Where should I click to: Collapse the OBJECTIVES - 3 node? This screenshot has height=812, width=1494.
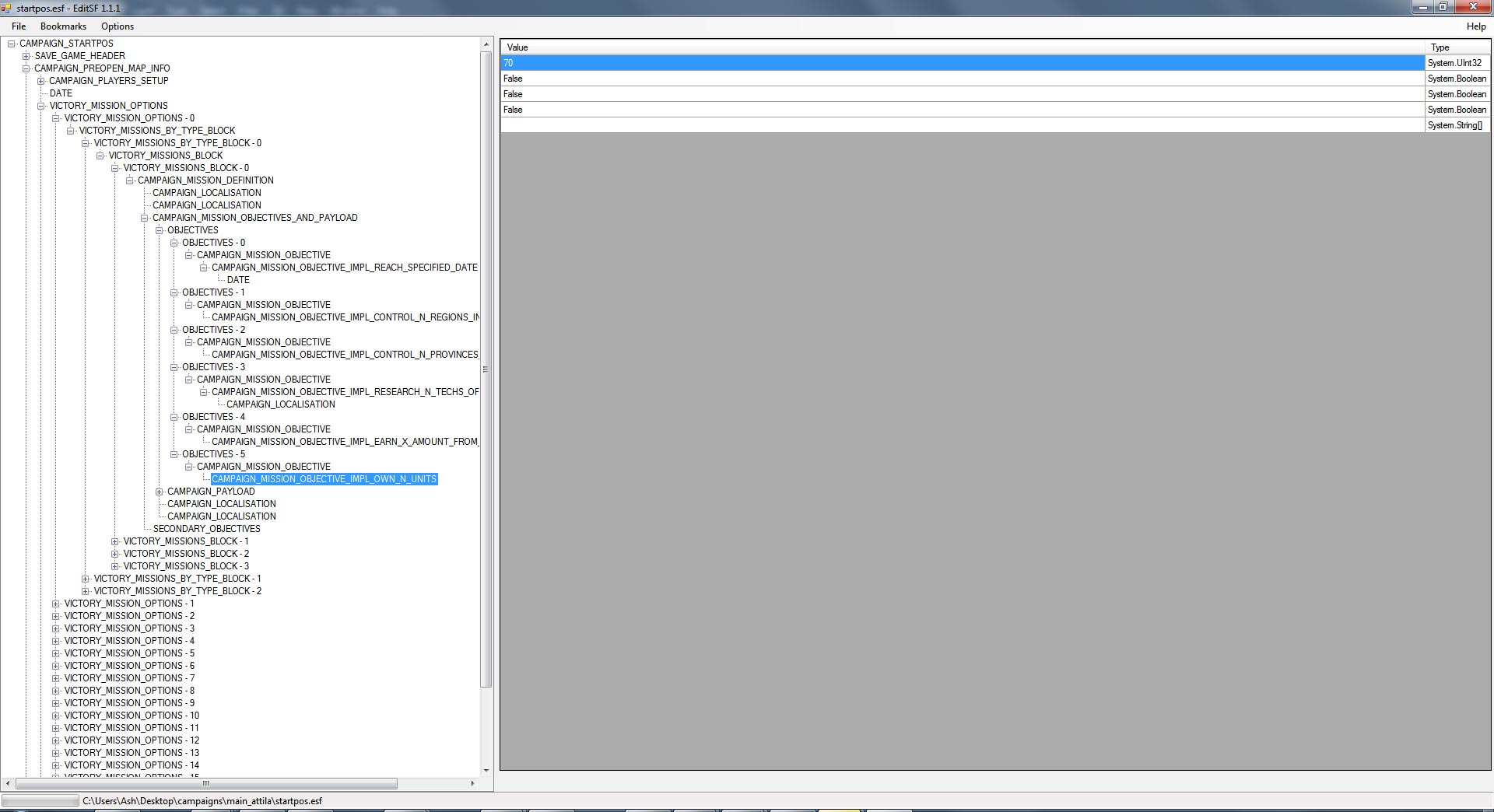pyautogui.click(x=174, y=367)
